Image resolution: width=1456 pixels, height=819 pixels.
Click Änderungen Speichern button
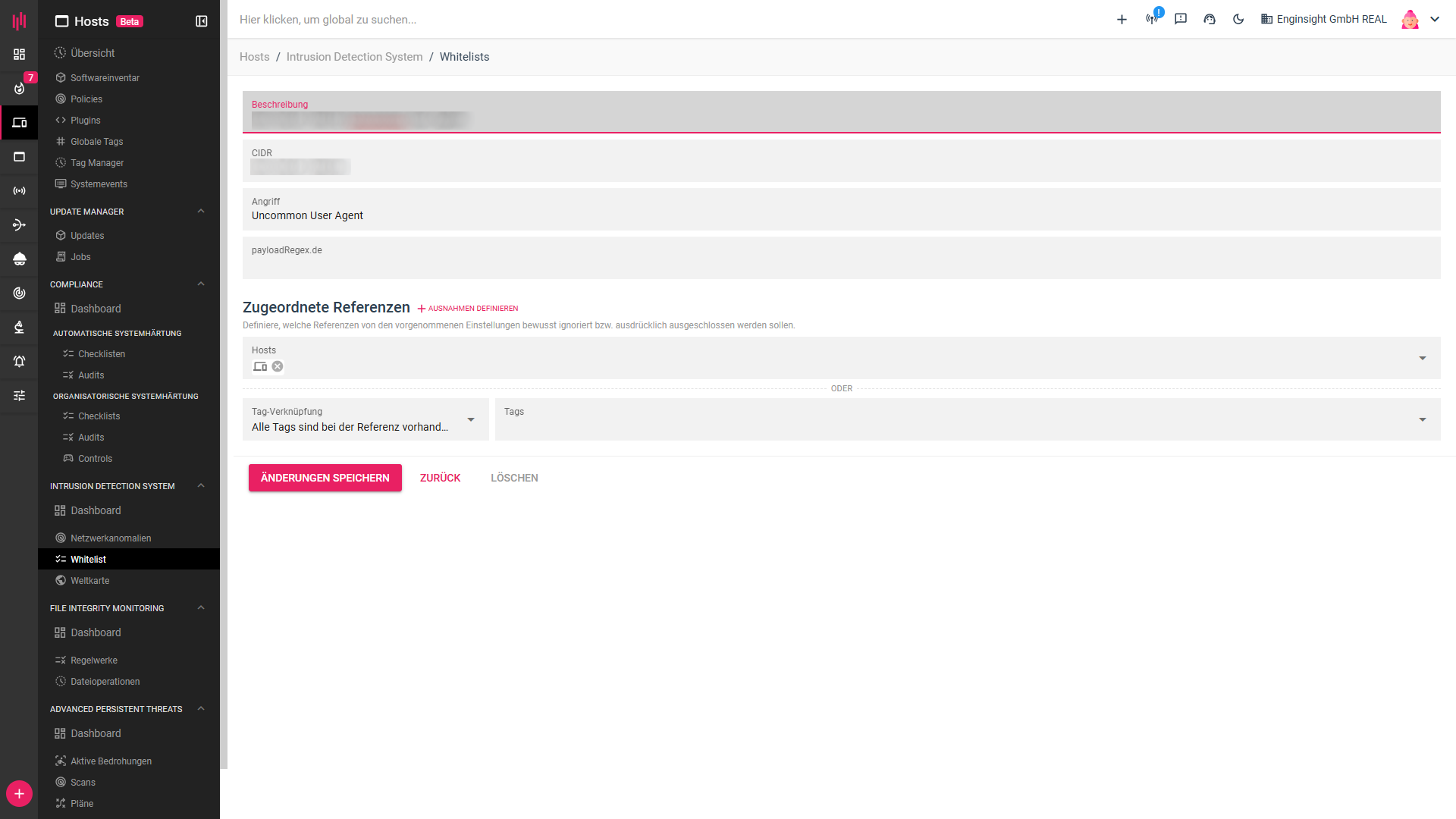(x=325, y=478)
